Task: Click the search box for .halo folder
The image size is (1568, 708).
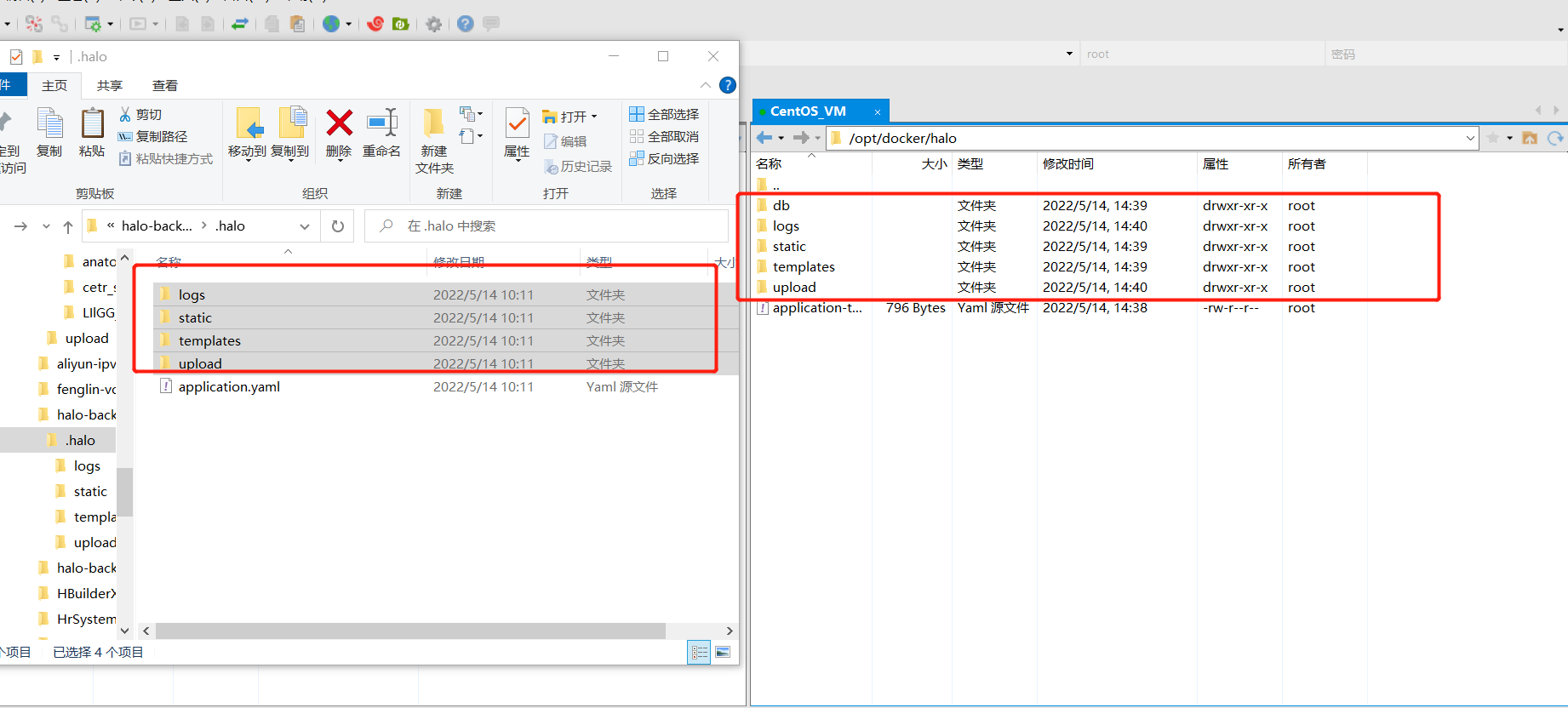Action: [553, 226]
